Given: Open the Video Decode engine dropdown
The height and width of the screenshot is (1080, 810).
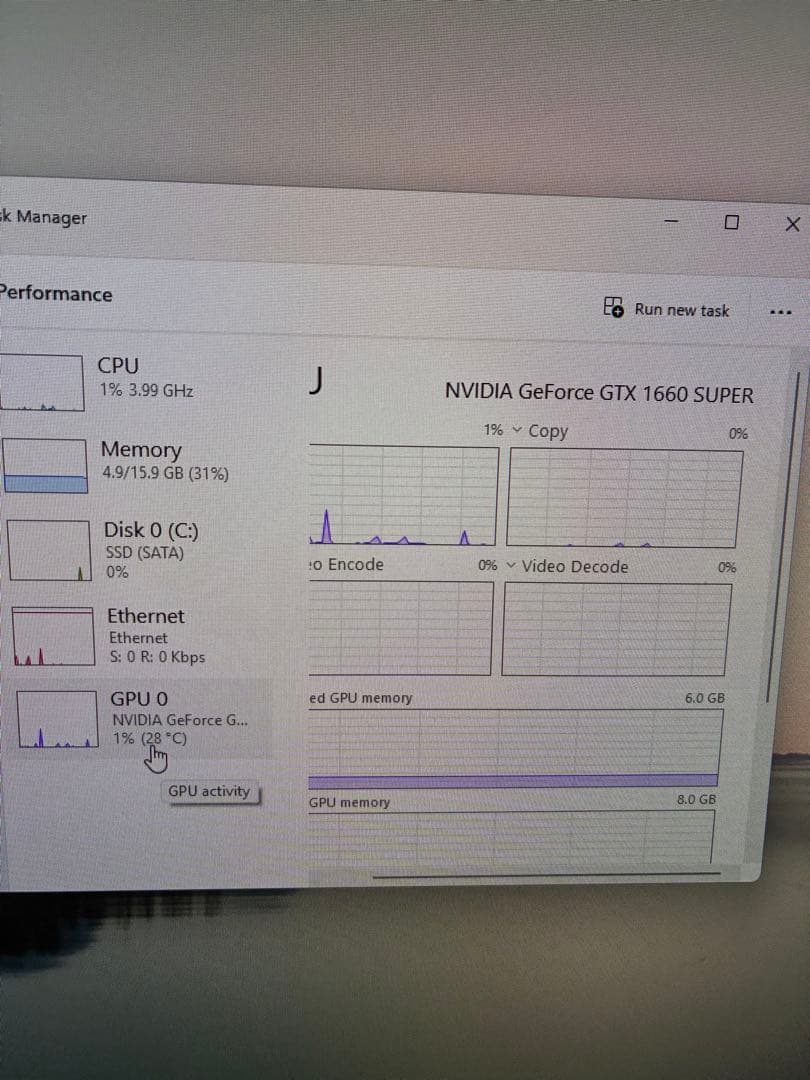Looking at the screenshot, I should pos(567,566).
